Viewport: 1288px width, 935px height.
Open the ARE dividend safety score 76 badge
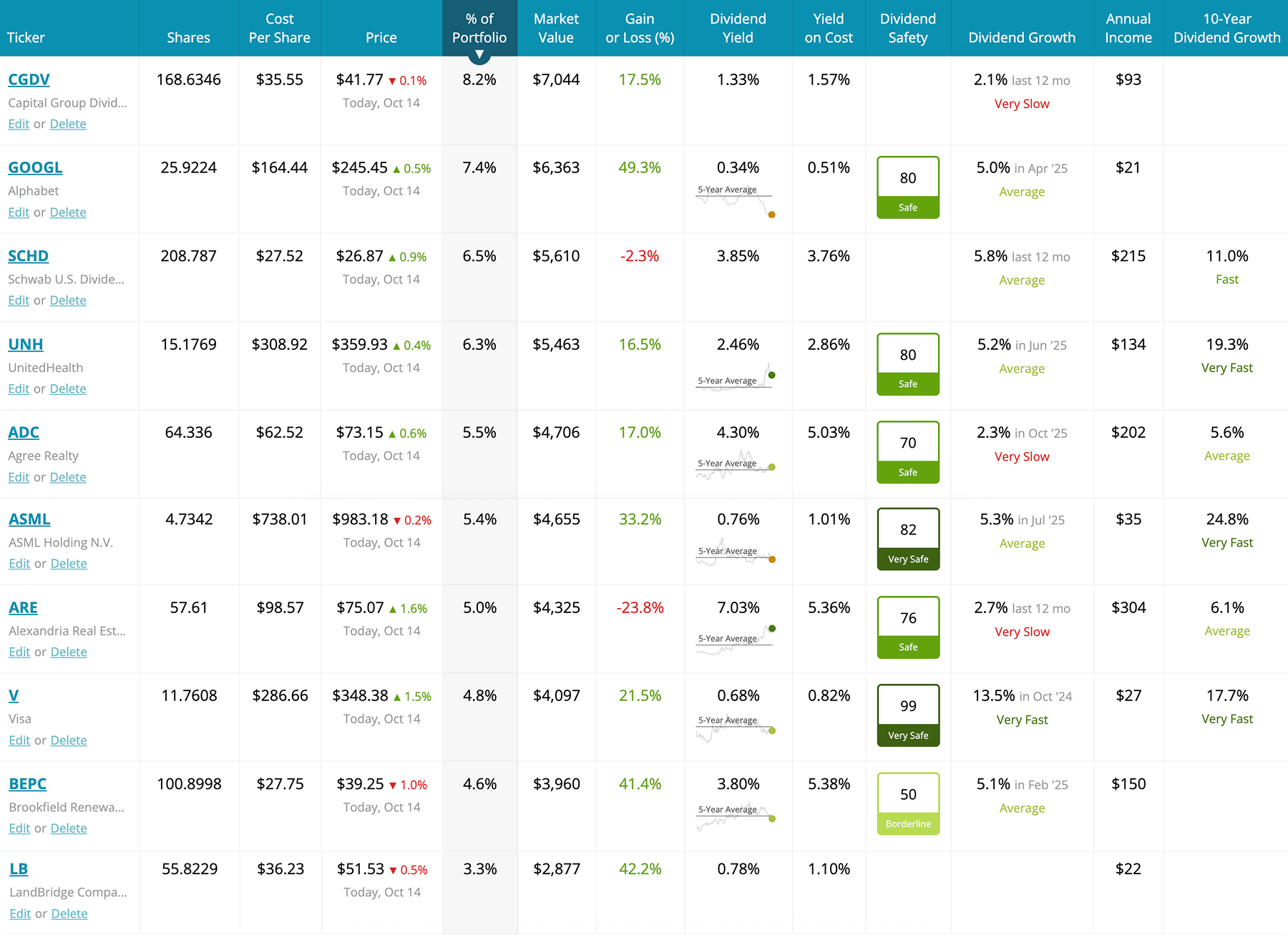pyautogui.click(x=908, y=627)
